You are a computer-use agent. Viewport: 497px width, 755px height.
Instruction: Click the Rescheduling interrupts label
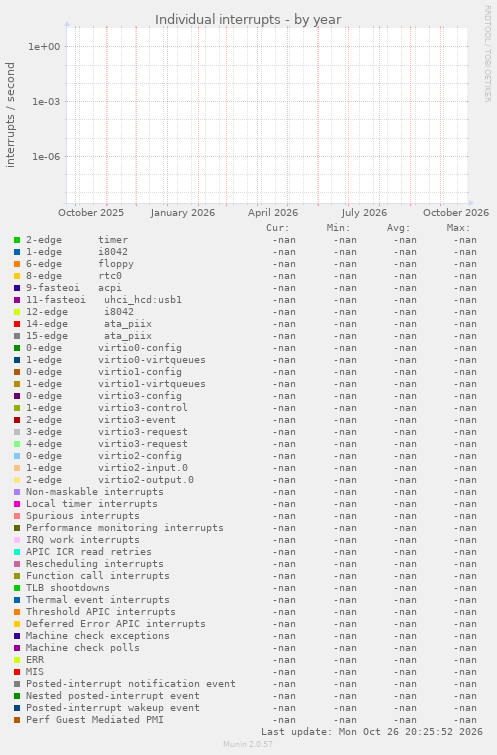(x=95, y=564)
